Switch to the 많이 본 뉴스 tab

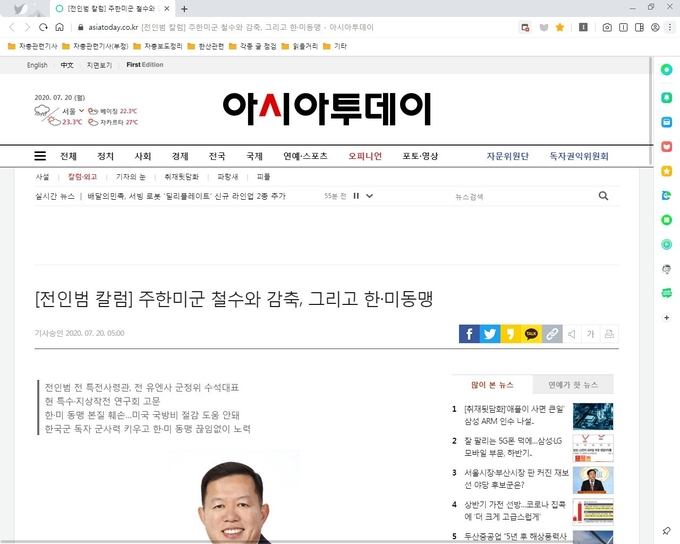492,385
